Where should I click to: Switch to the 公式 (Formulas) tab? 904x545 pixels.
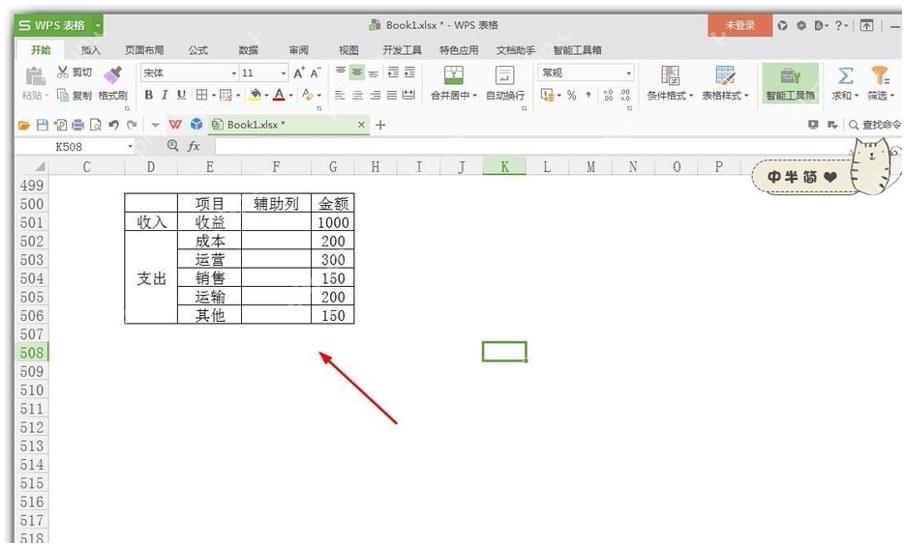[x=198, y=50]
